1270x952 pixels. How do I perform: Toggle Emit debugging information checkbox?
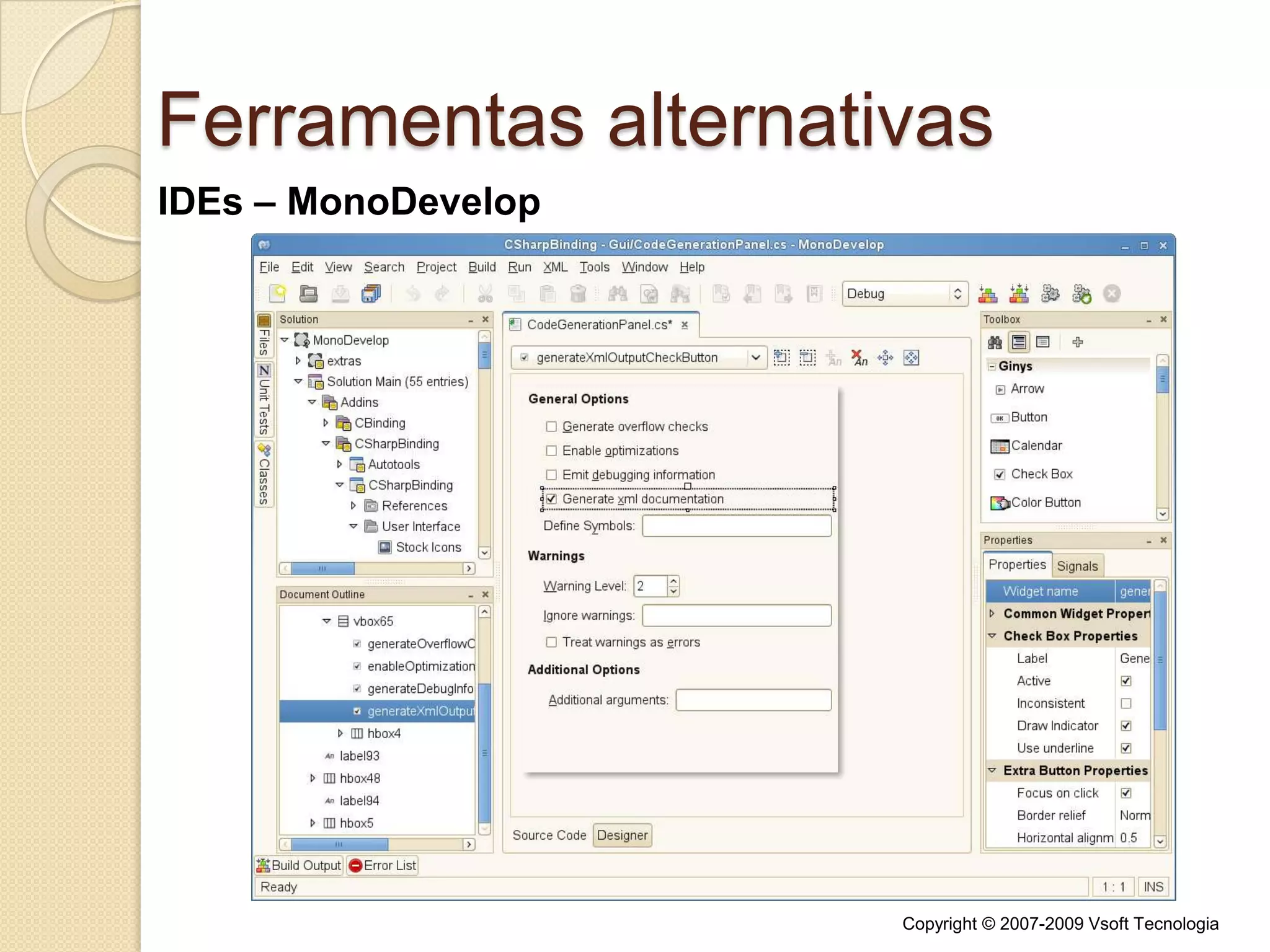tap(551, 475)
